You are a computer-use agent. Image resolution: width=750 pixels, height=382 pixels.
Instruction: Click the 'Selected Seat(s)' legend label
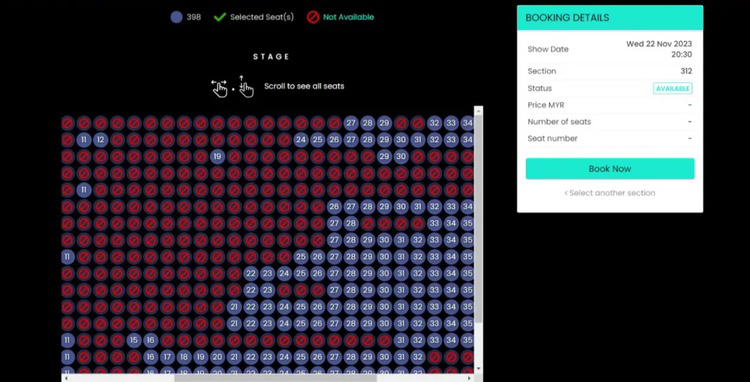[262, 17]
